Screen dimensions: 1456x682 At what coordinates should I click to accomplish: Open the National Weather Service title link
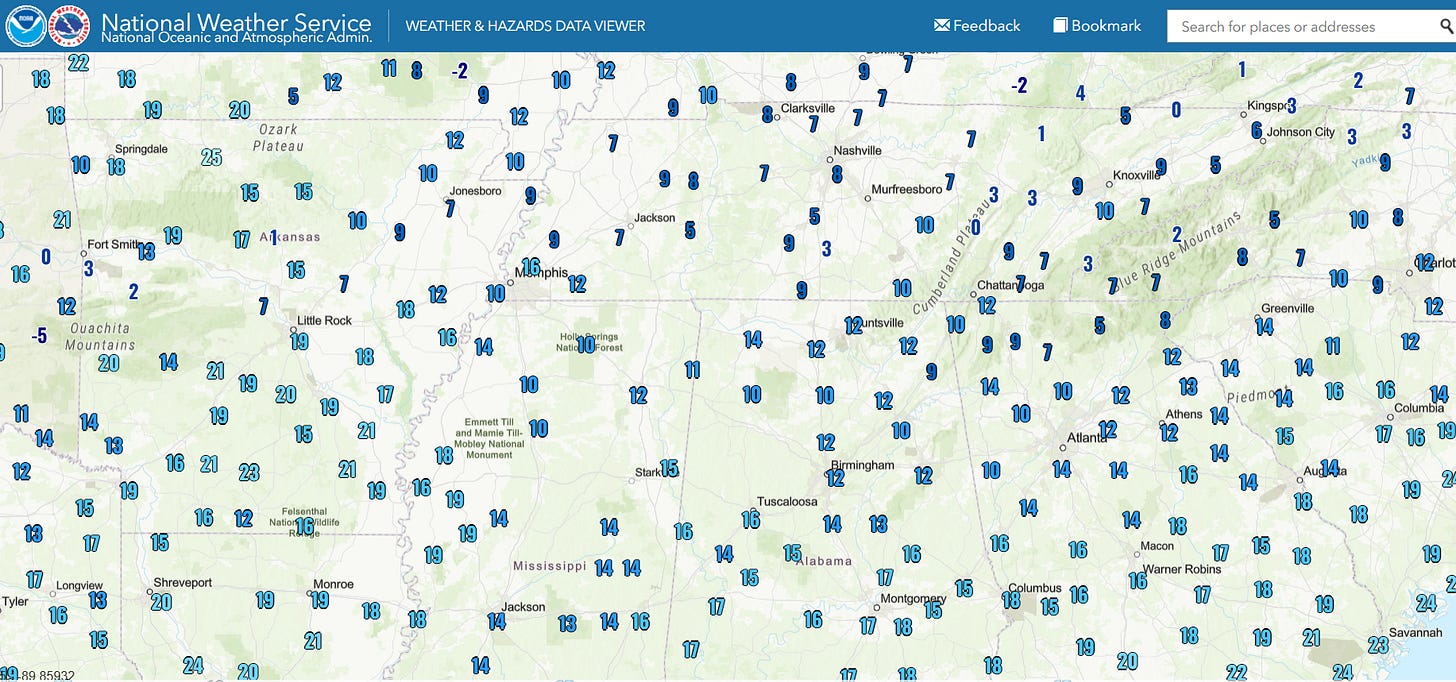pyautogui.click(x=236, y=21)
